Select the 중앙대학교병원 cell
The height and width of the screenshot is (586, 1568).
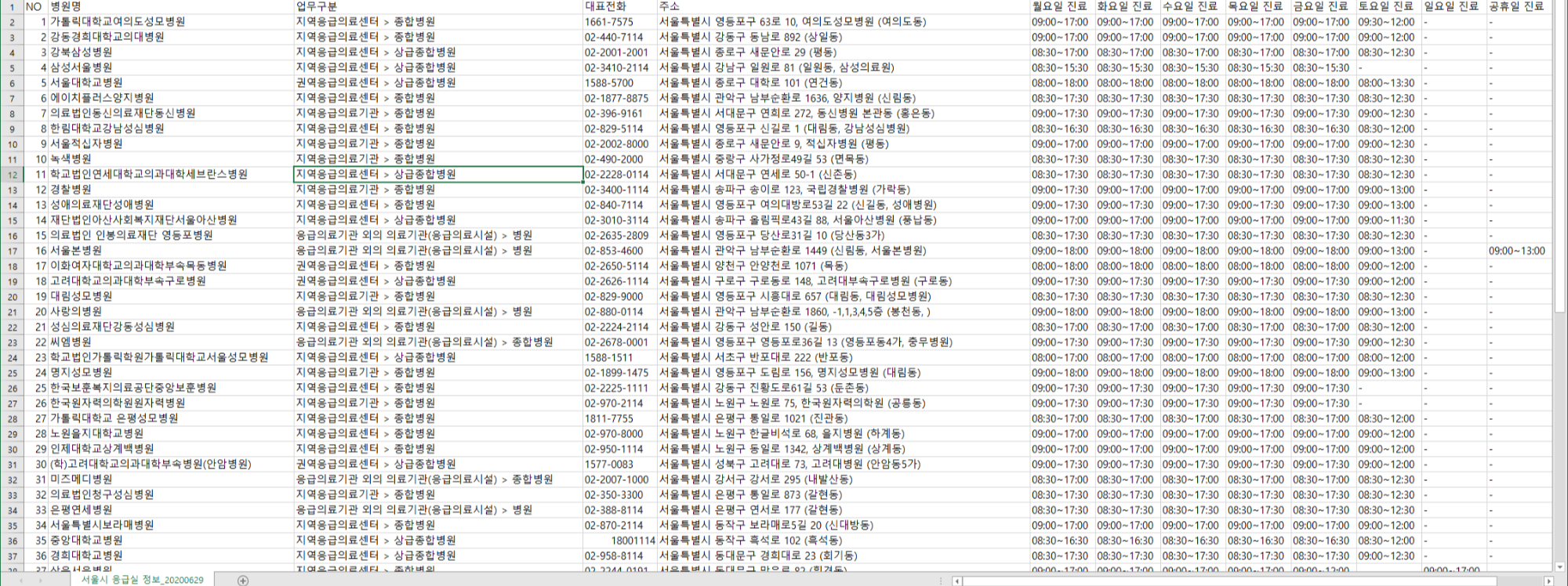(x=171, y=541)
